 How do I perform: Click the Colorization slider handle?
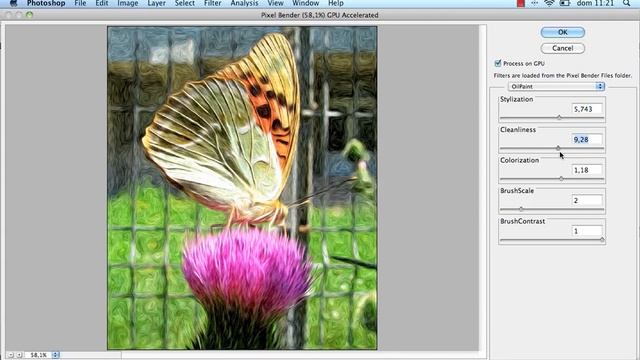(561, 179)
